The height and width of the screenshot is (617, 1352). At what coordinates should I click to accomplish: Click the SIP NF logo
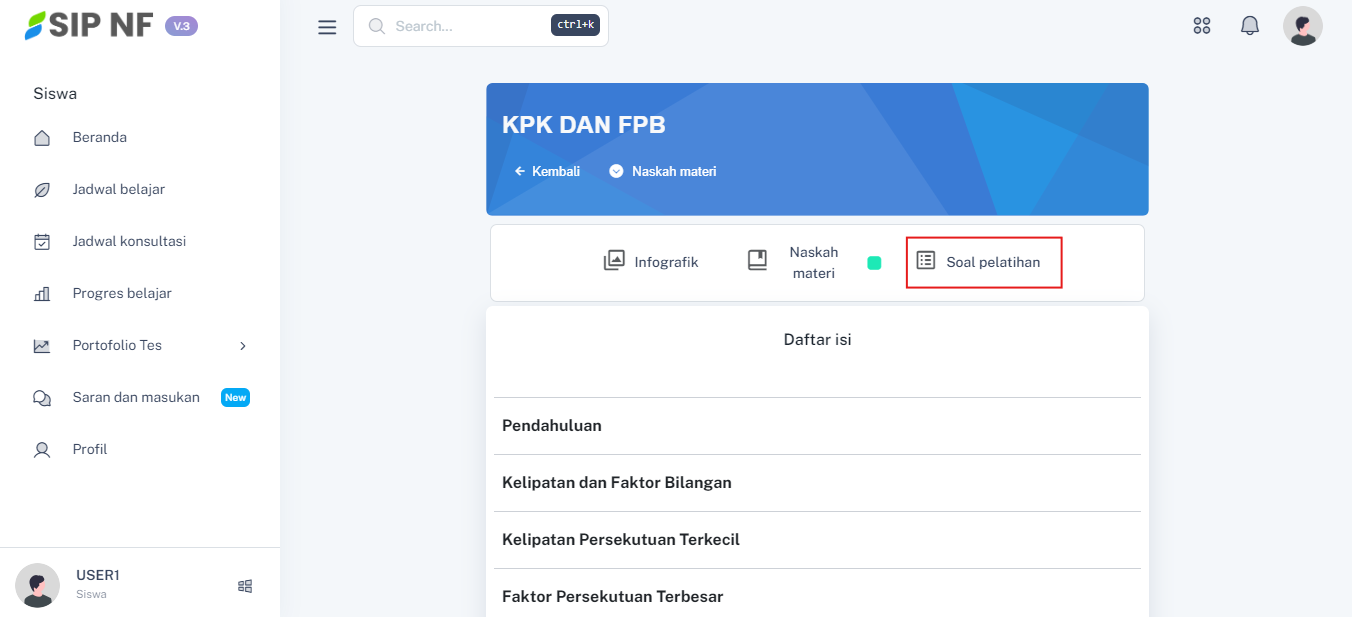pyautogui.click(x=90, y=26)
